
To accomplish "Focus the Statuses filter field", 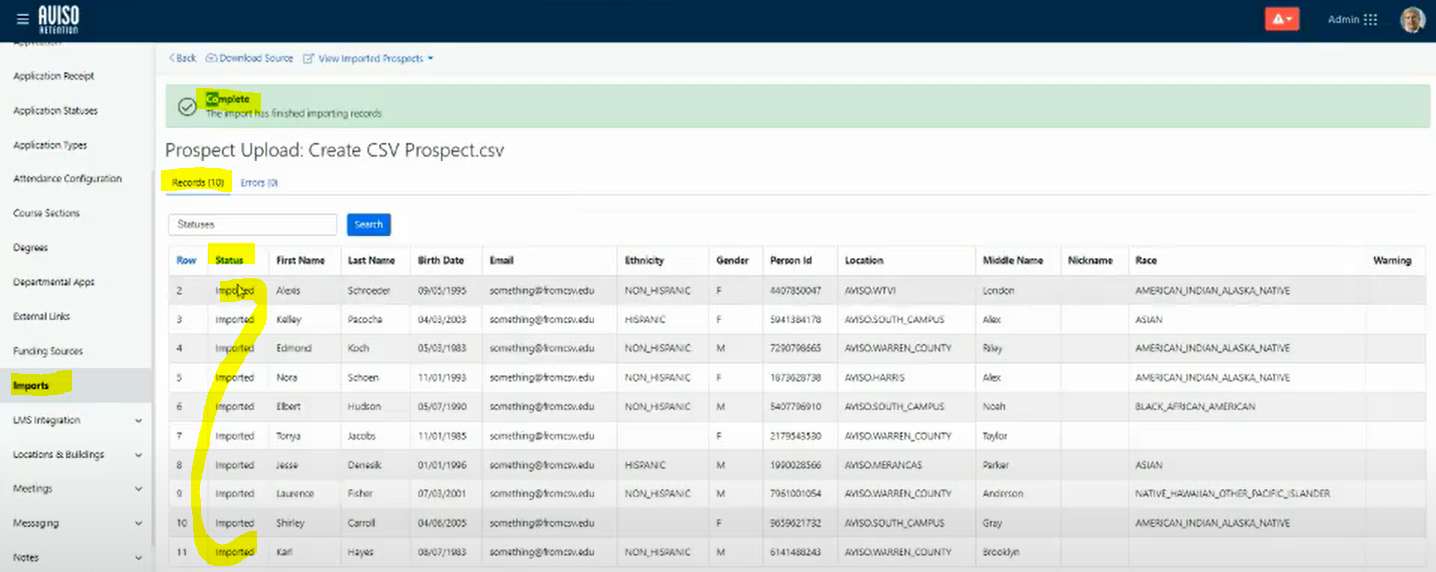I will (252, 224).
